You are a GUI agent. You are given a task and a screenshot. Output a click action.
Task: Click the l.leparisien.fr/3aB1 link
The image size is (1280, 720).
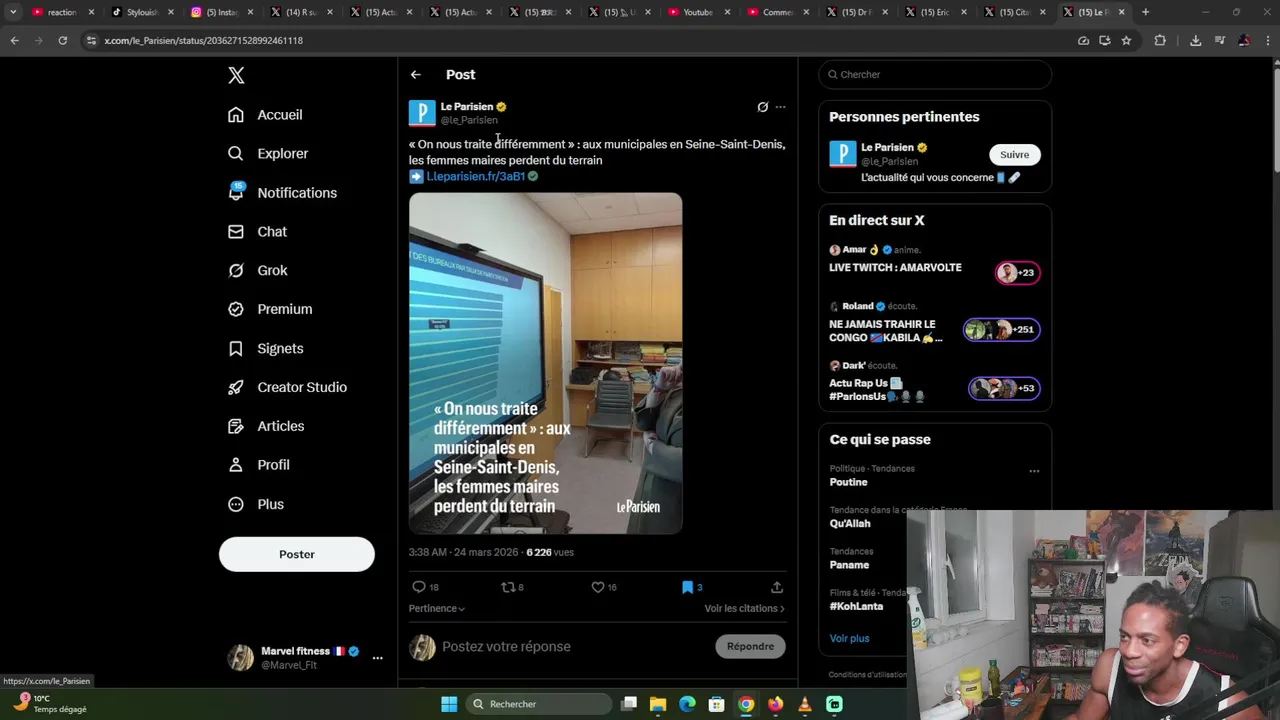tap(476, 177)
